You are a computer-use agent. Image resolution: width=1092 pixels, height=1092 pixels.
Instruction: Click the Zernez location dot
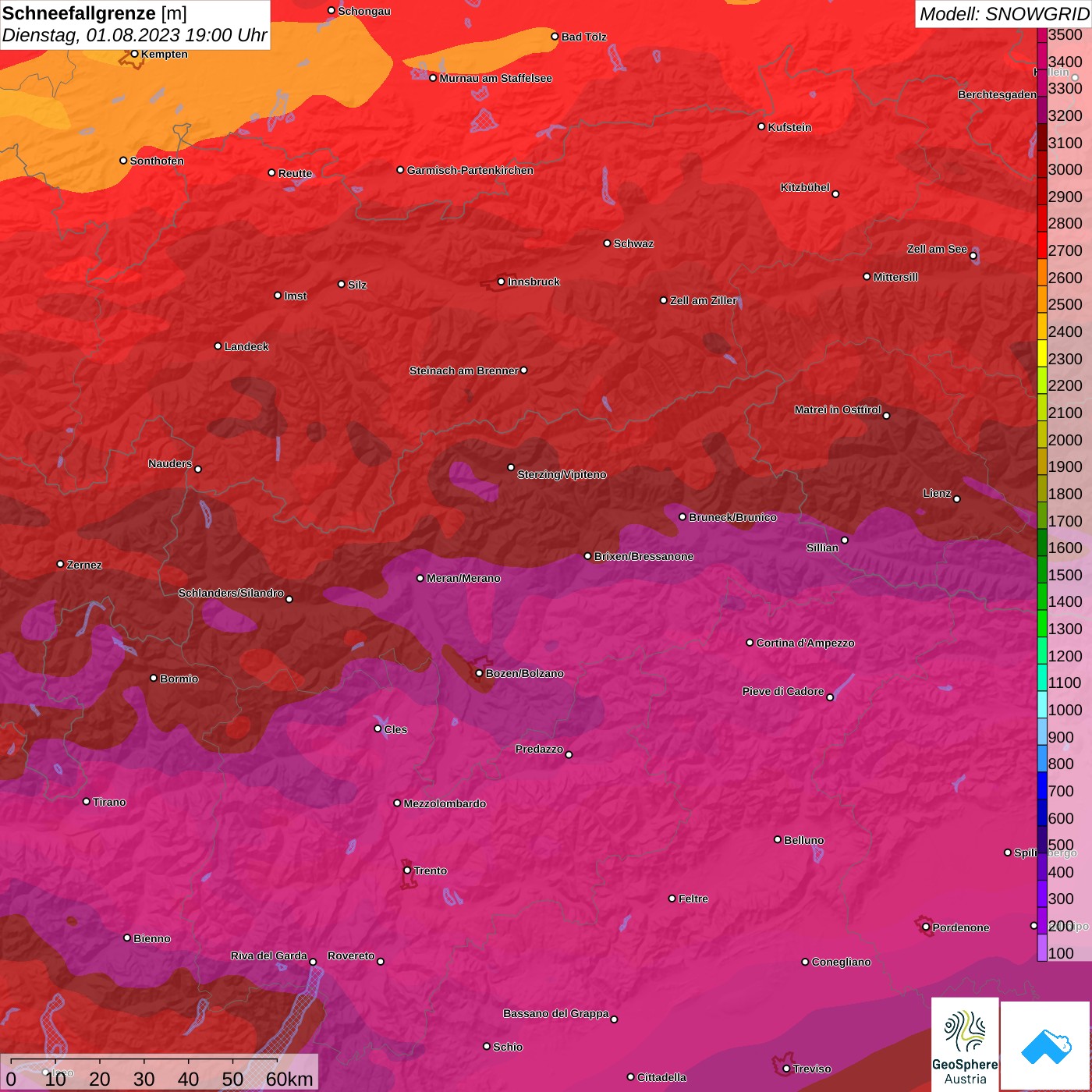[x=60, y=564]
